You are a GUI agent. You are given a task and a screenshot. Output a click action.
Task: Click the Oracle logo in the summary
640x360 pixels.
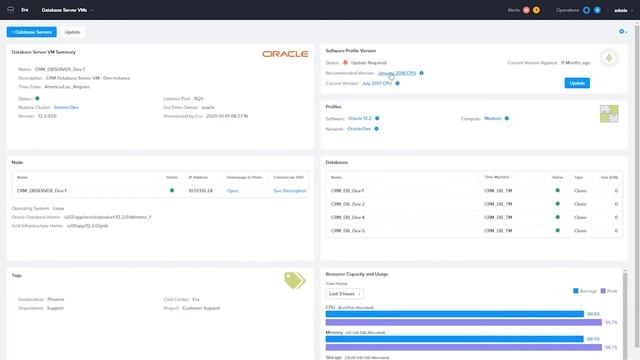click(x=285, y=54)
